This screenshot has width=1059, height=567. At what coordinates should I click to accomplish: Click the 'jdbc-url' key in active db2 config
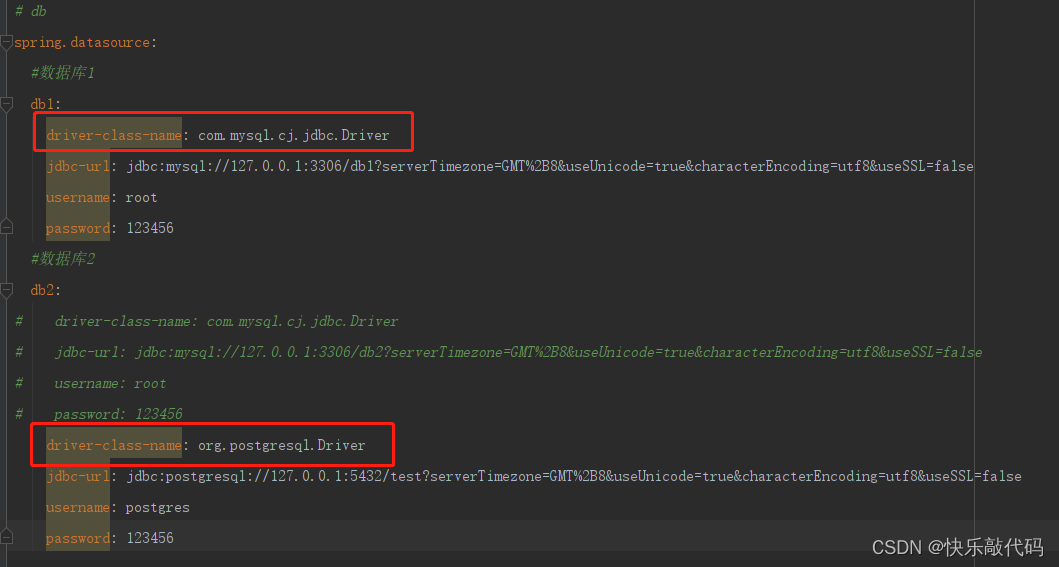pyautogui.click(x=78, y=477)
